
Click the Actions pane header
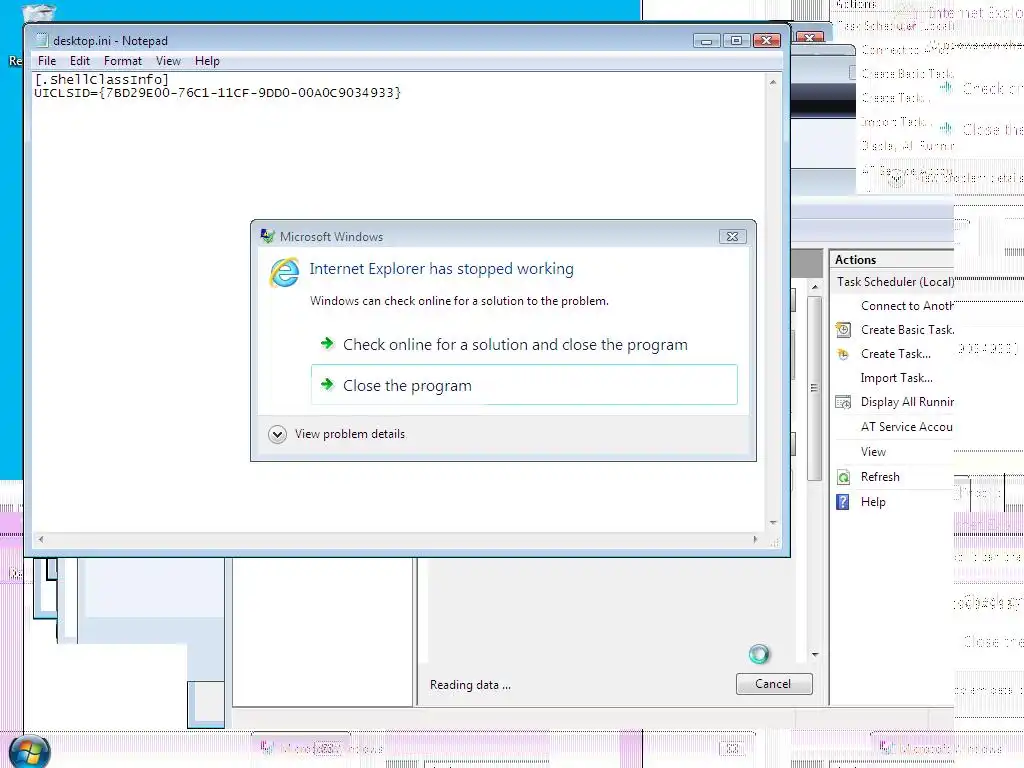(x=892, y=259)
